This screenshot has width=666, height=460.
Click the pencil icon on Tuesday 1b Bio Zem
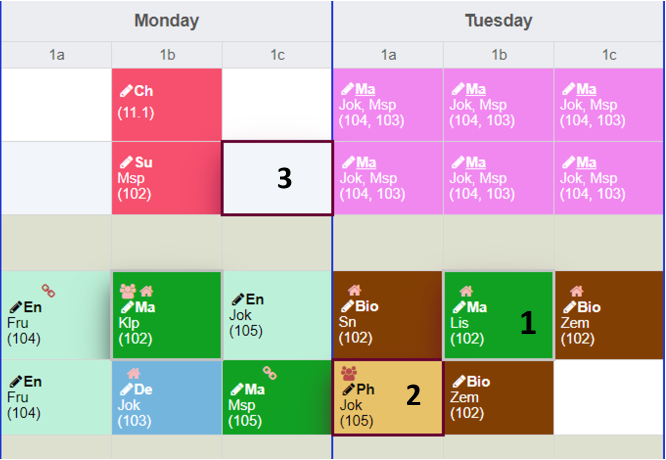pyautogui.click(x=459, y=381)
